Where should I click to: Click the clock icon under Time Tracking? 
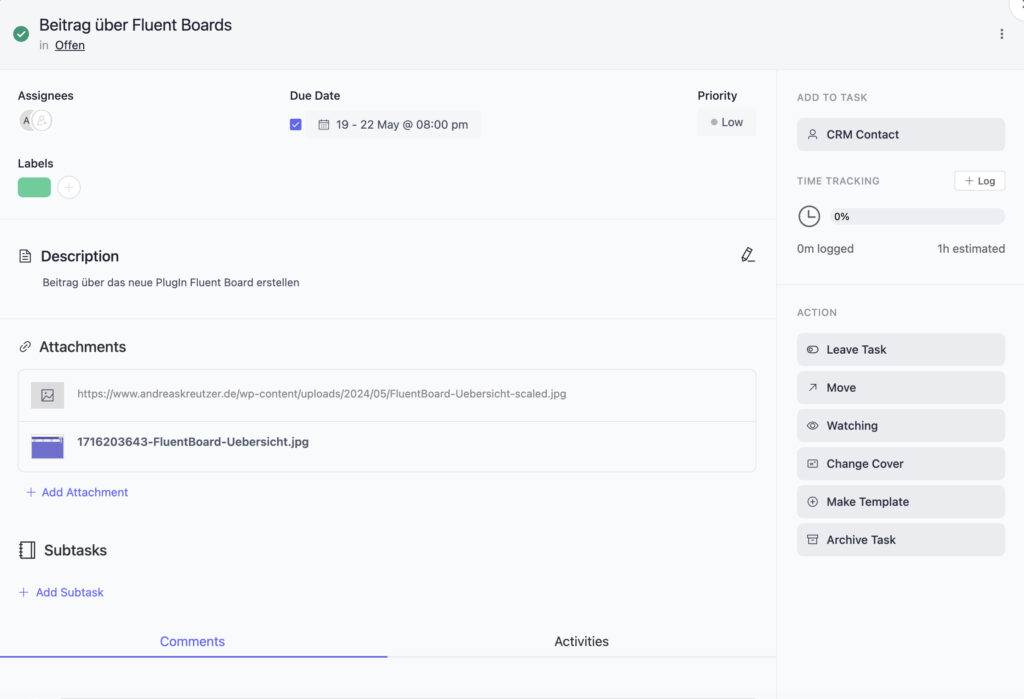click(810, 216)
